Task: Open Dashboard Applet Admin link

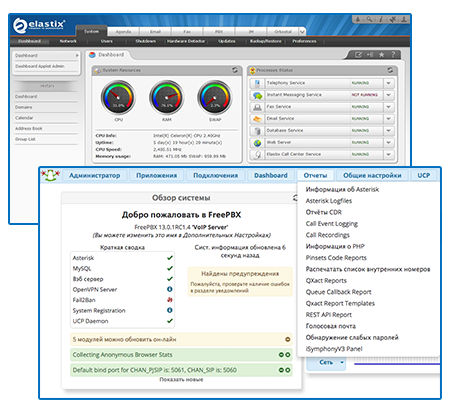Action: tap(40, 66)
